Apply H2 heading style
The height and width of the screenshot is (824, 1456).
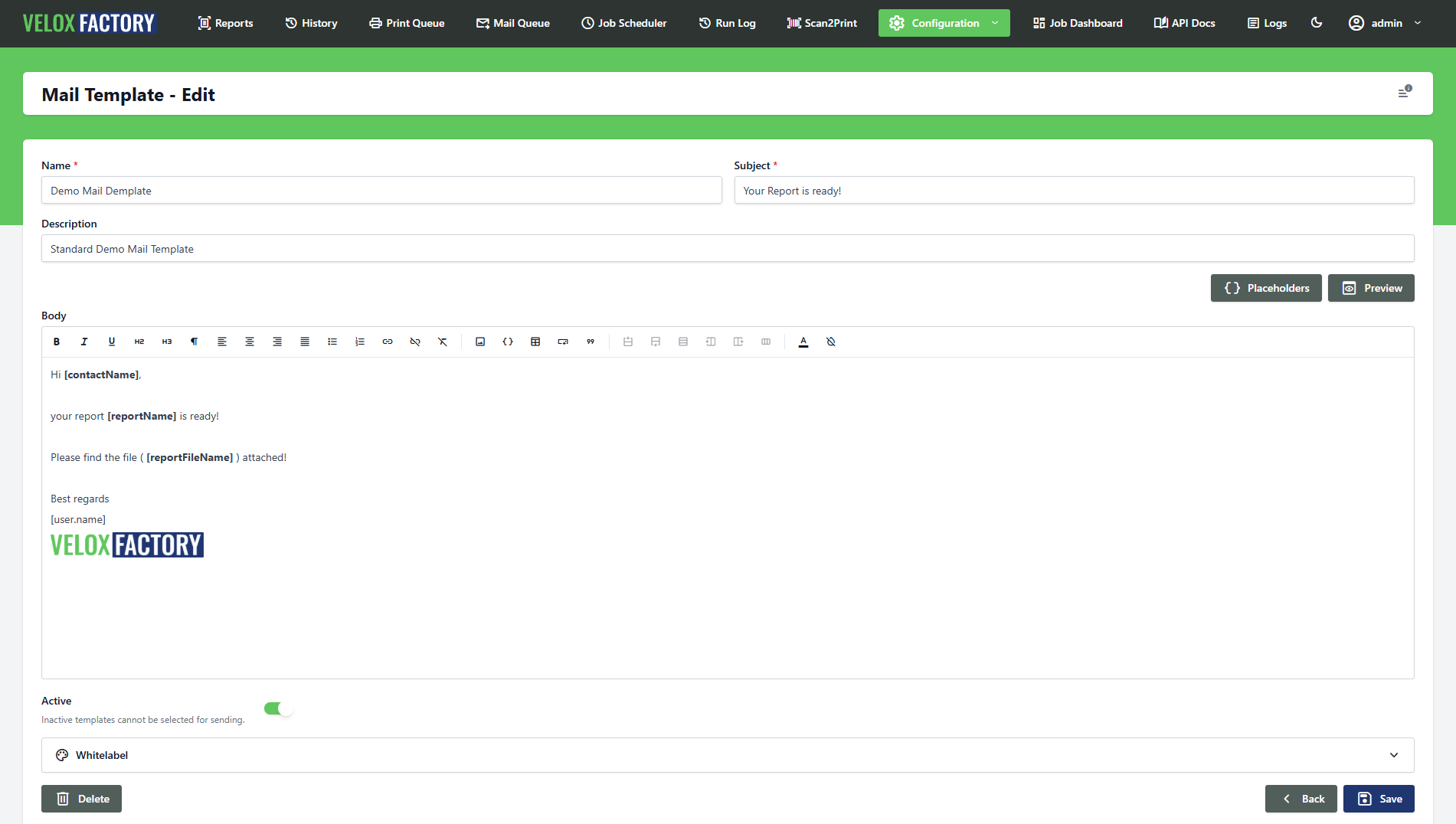[139, 342]
